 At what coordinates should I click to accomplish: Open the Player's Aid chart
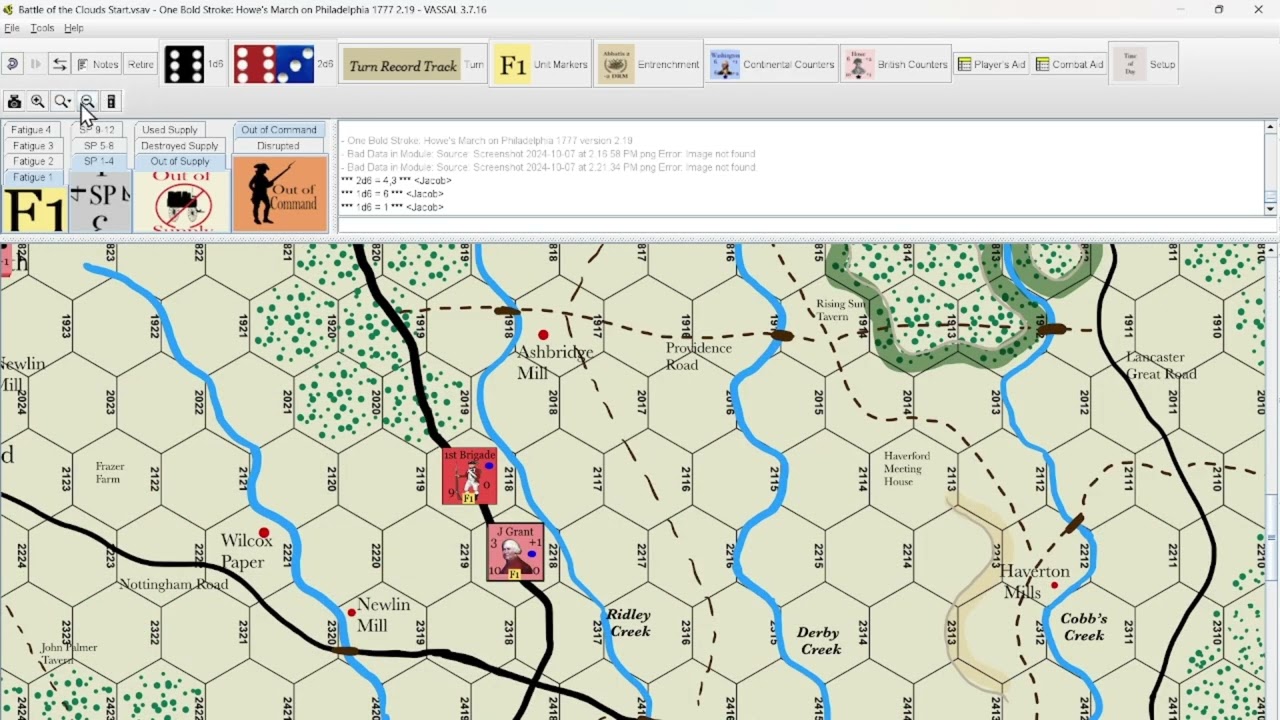tap(991, 64)
